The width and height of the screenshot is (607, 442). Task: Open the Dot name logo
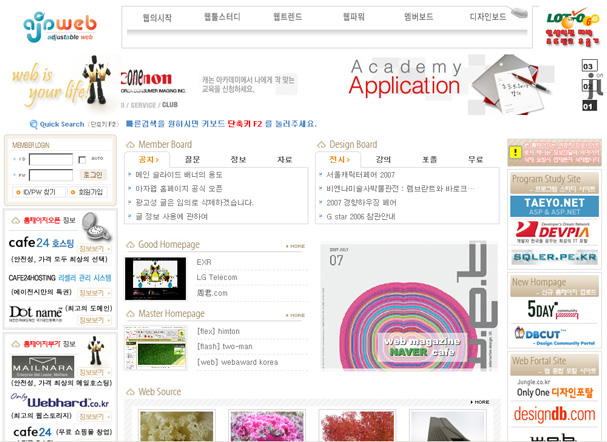click(x=36, y=313)
